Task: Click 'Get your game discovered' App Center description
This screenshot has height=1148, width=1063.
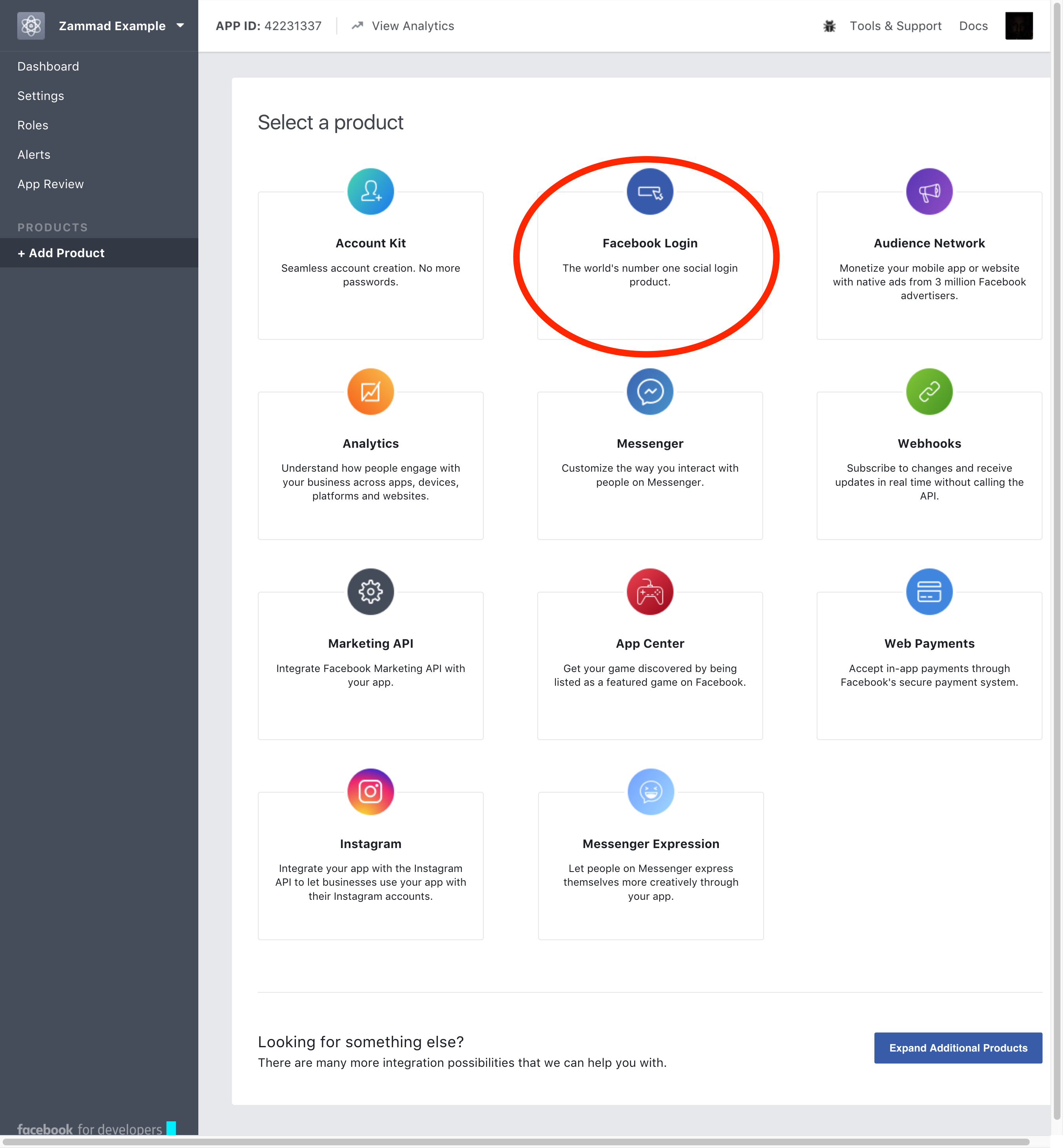Action: 650,675
